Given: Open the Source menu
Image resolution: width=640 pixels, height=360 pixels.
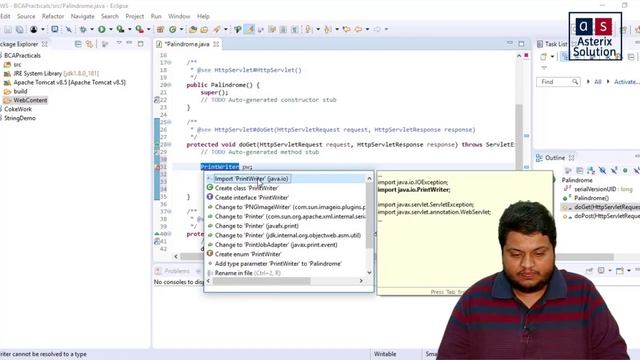Looking at the screenshot, I should 26,16.
